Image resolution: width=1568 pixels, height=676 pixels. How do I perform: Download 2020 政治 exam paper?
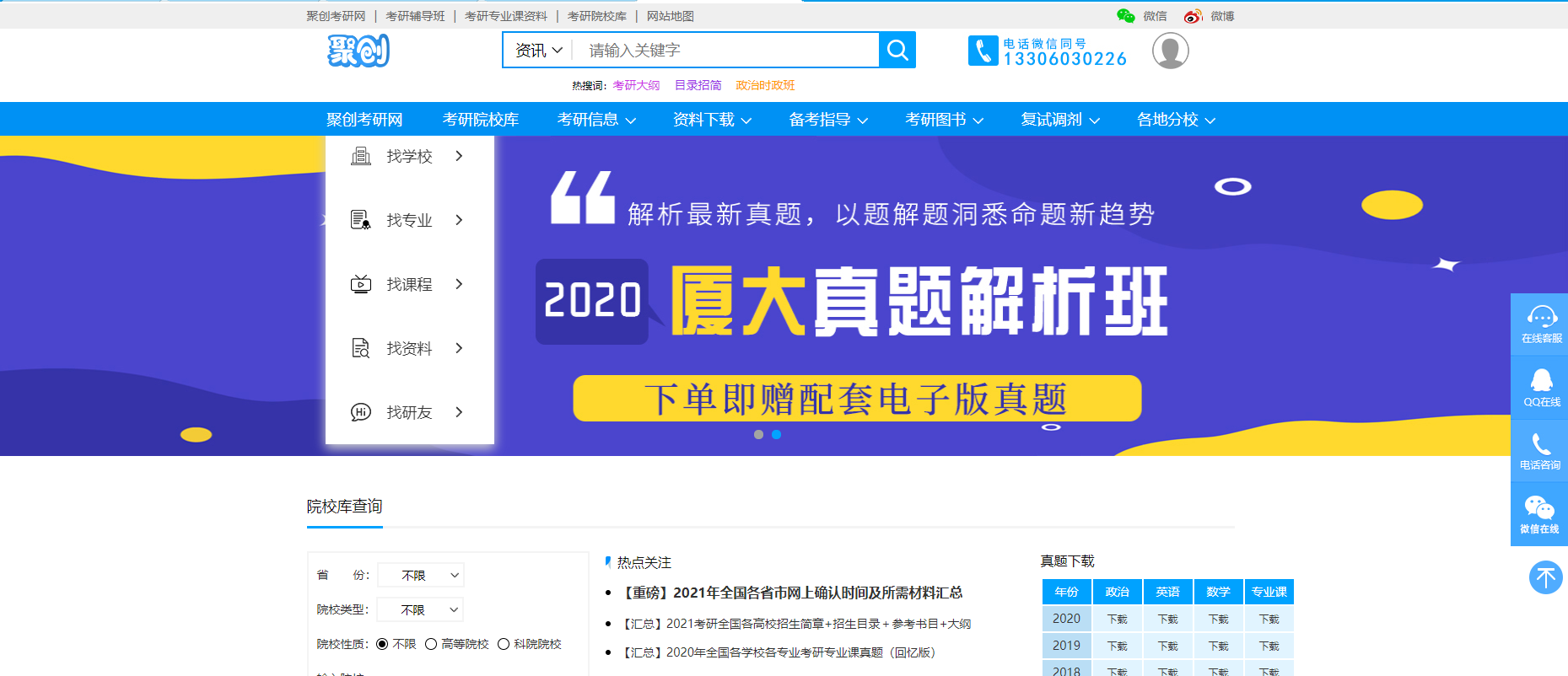click(1117, 619)
